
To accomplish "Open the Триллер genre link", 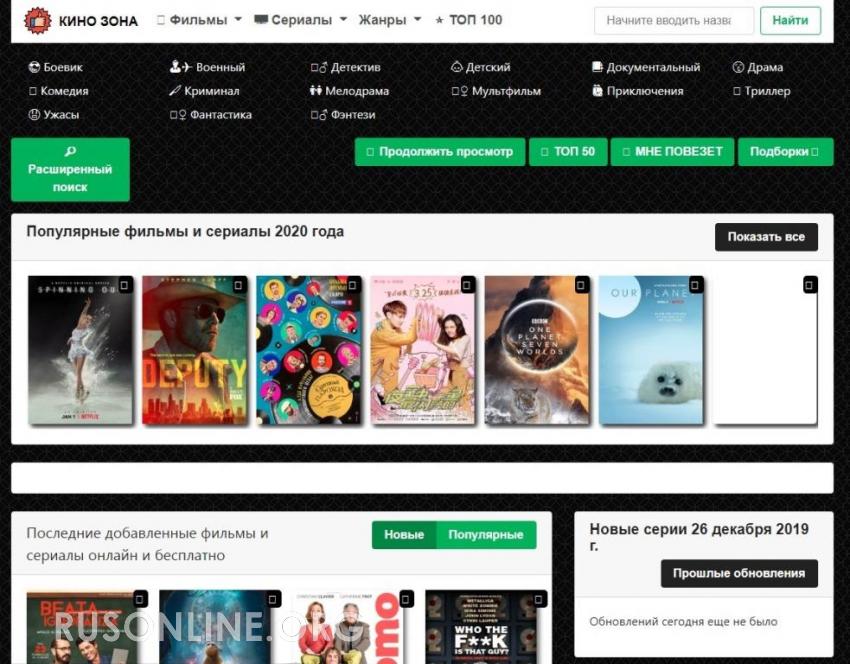I will [x=762, y=91].
